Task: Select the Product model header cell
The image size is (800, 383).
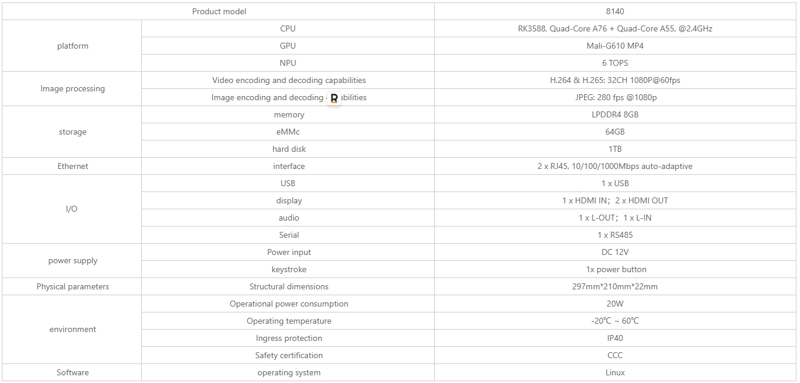Action: click(x=218, y=11)
